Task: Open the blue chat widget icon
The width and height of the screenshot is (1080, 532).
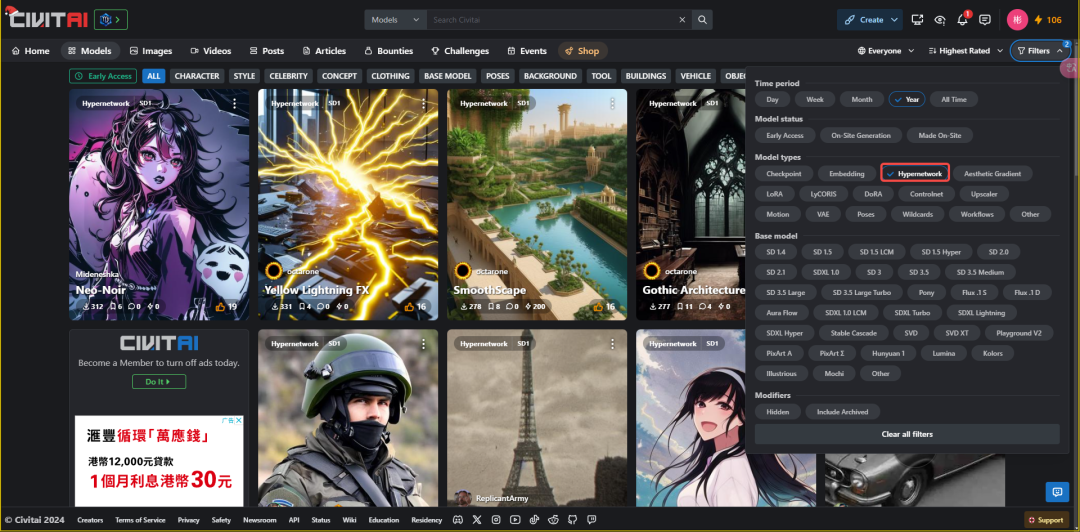Action: click(1056, 491)
